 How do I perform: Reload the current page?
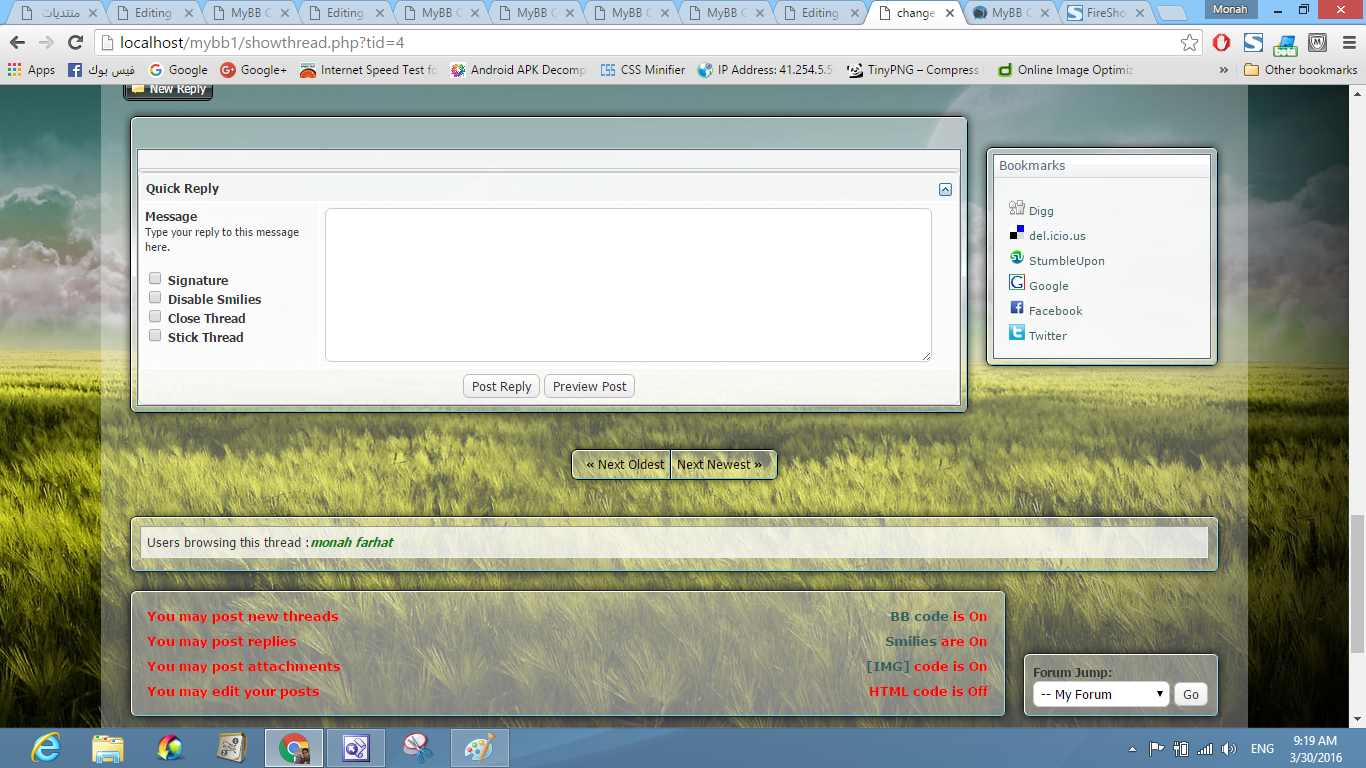coord(75,43)
